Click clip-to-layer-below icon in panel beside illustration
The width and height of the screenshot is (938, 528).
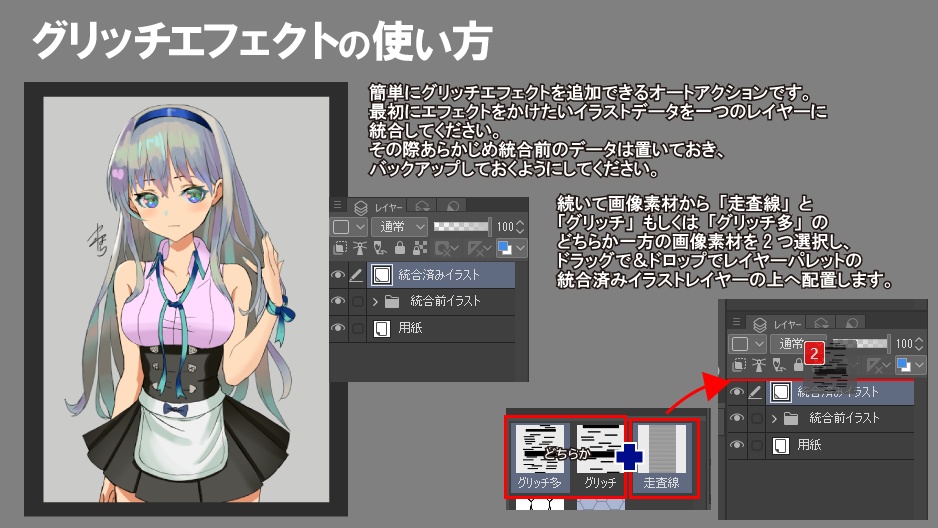click(x=340, y=247)
